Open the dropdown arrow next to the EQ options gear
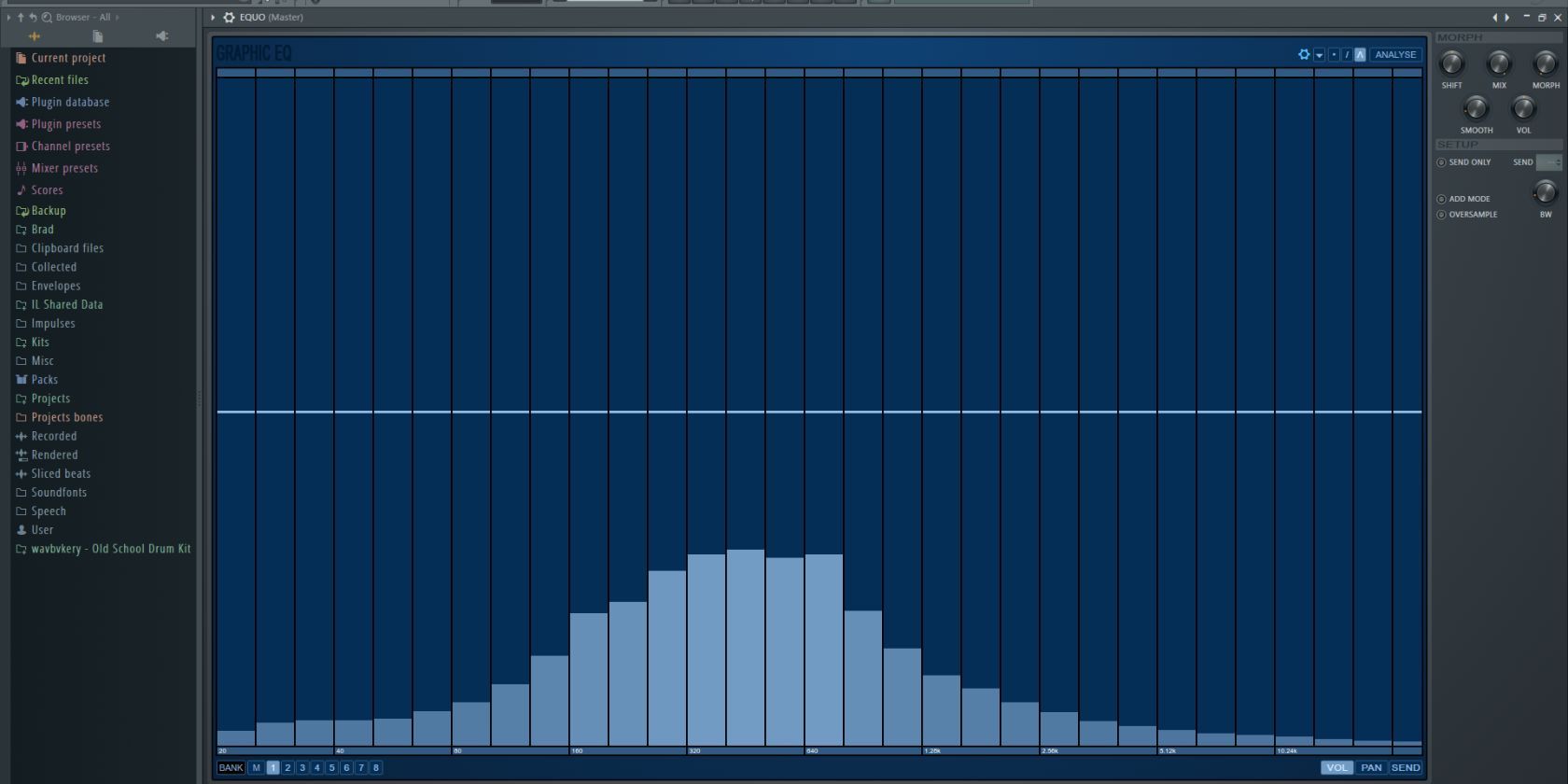1568x784 pixels. tap(1319, 55)
